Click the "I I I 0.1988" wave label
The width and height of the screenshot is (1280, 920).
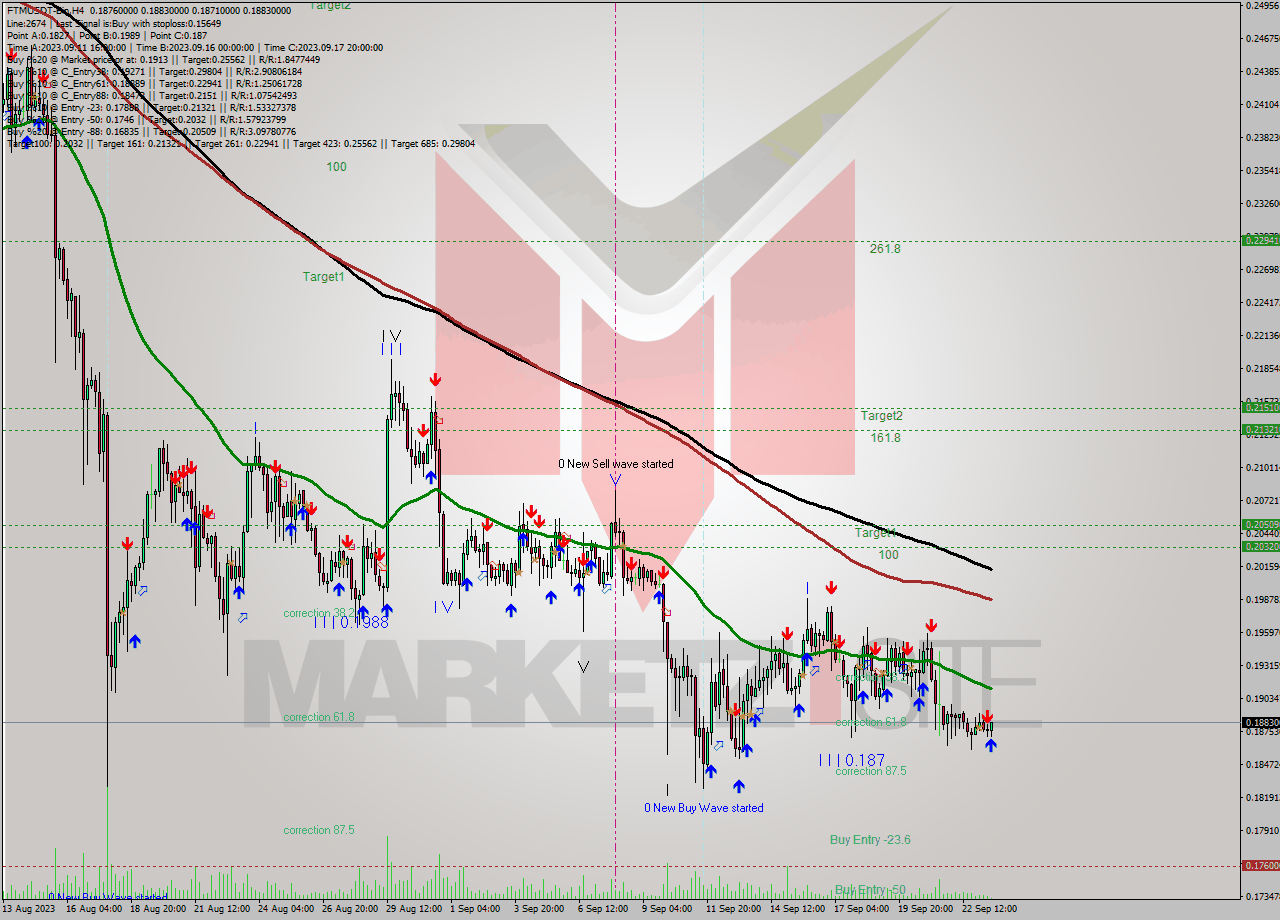tap(351, 622)
